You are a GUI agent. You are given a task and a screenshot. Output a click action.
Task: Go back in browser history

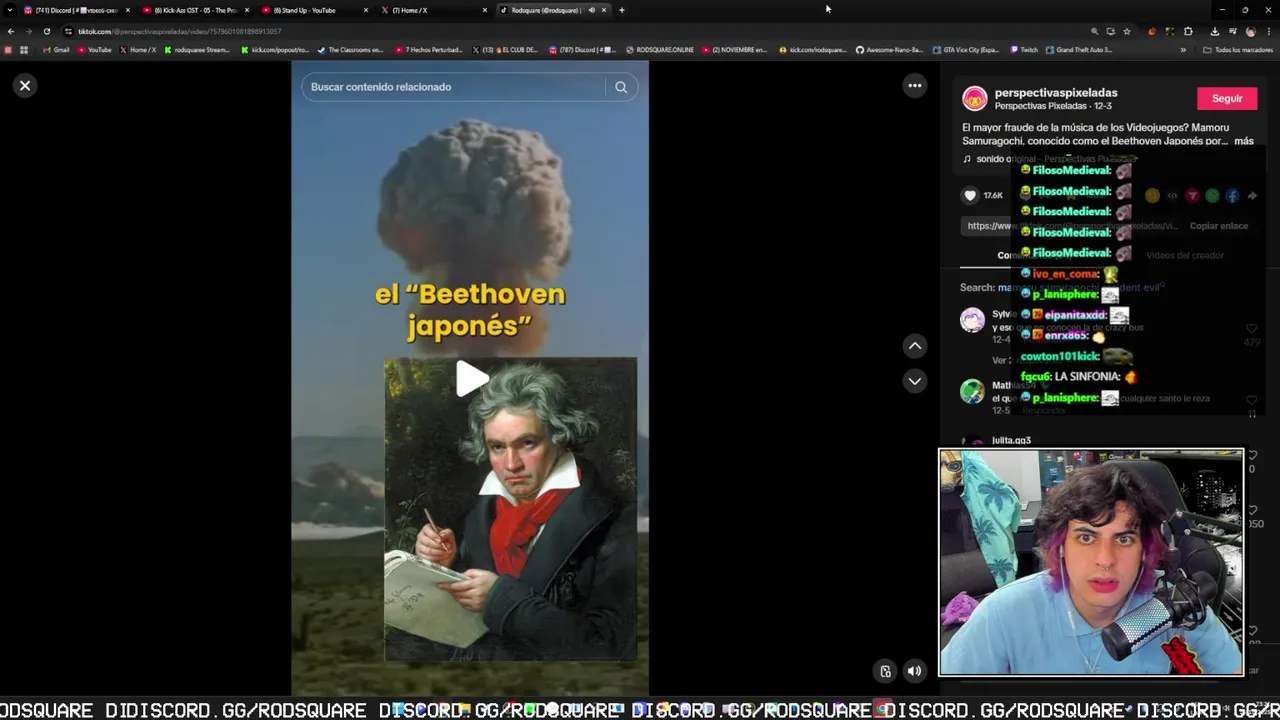11,31
